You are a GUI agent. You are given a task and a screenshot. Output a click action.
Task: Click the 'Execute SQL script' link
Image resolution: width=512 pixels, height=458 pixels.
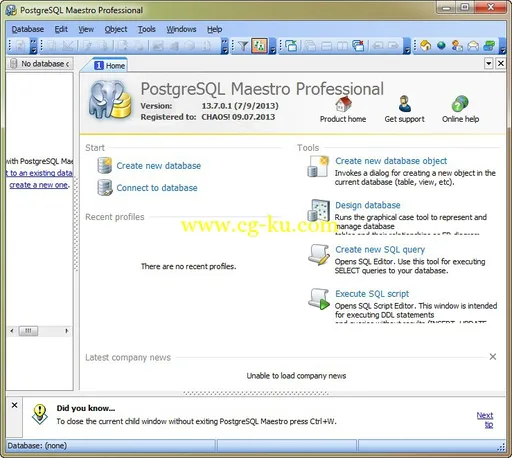pyautogui.click(x=372, y=294)
